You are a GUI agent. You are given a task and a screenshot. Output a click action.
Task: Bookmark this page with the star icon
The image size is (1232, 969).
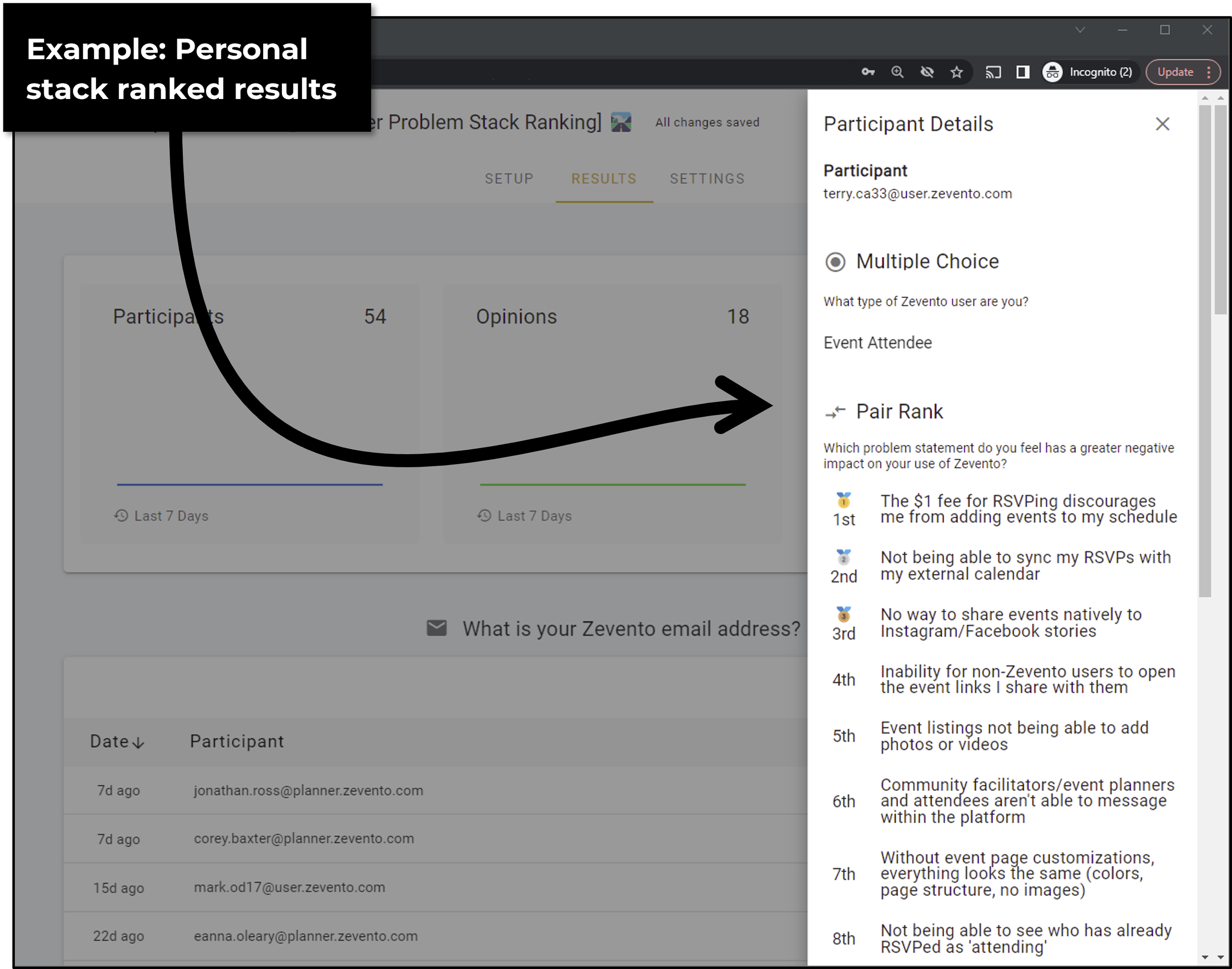click(x=957, y=72)
